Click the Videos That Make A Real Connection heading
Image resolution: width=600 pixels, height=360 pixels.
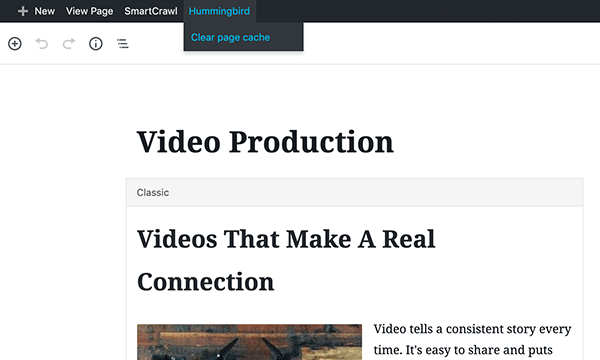(x=286, y=260)
